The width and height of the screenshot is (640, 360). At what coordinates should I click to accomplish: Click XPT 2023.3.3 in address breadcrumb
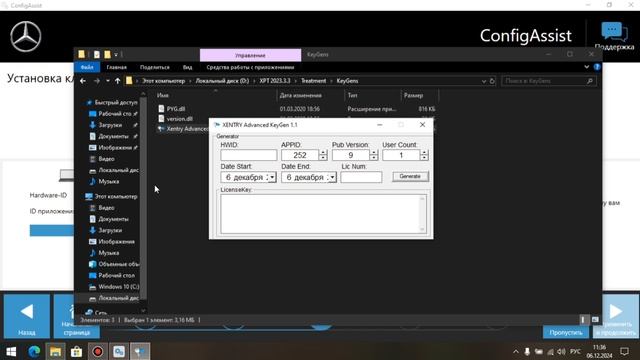[275, 81]
